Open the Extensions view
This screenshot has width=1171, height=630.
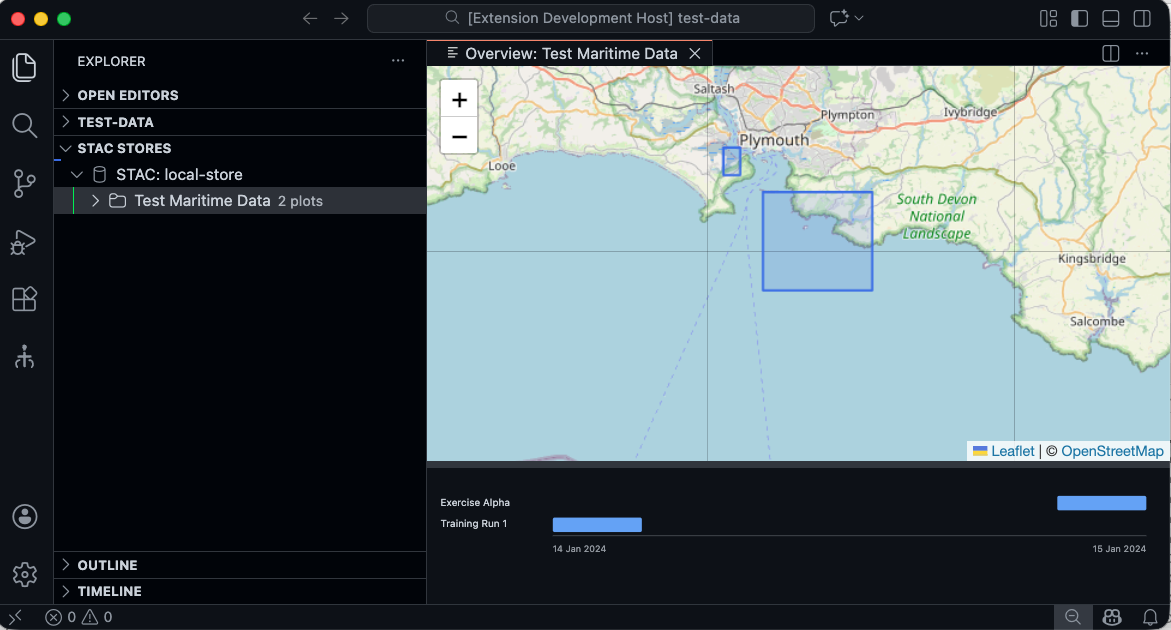click(x=24, y=299)
